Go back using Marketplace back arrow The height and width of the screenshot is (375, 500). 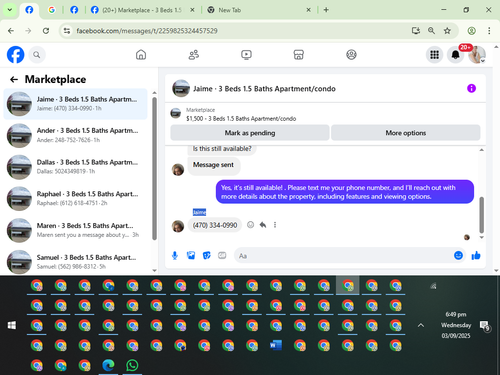pos(14,79)
